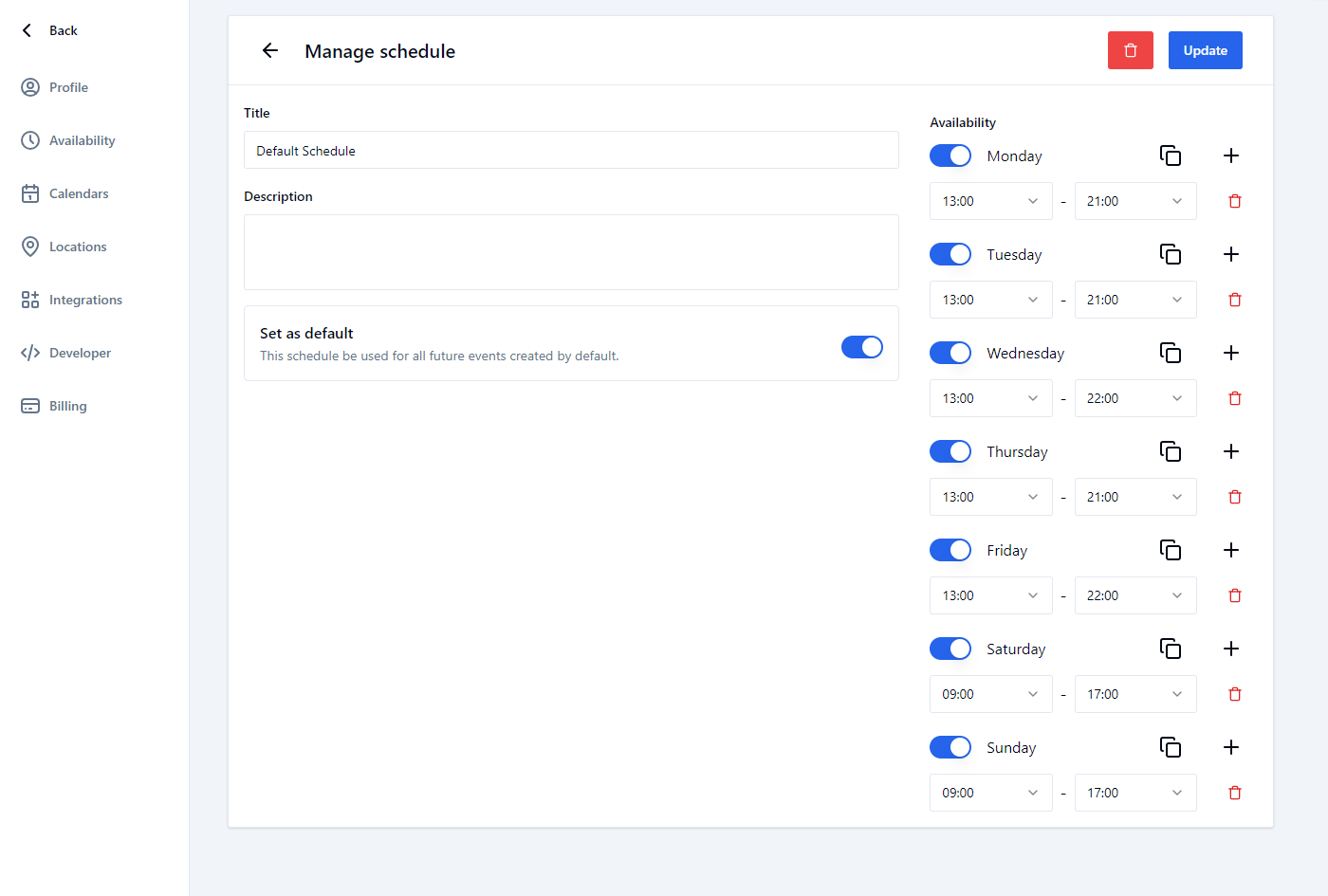Go back using the Back link
The width and height of the screenshot is (1328, 896).
coord(47,29)
